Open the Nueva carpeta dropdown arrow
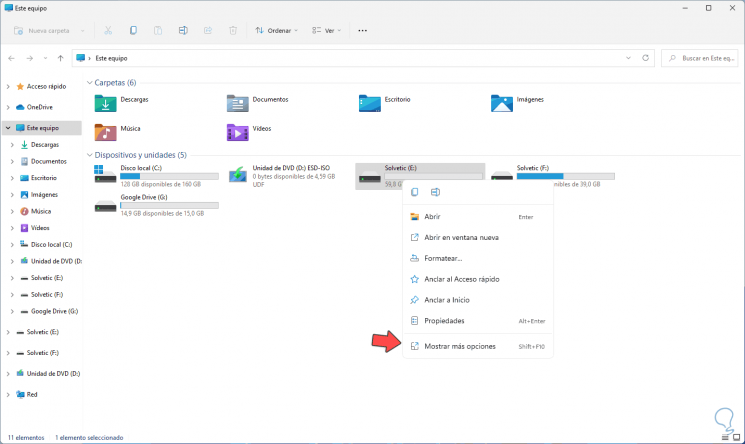Screen dimensions: 745x444 point(83,30)
